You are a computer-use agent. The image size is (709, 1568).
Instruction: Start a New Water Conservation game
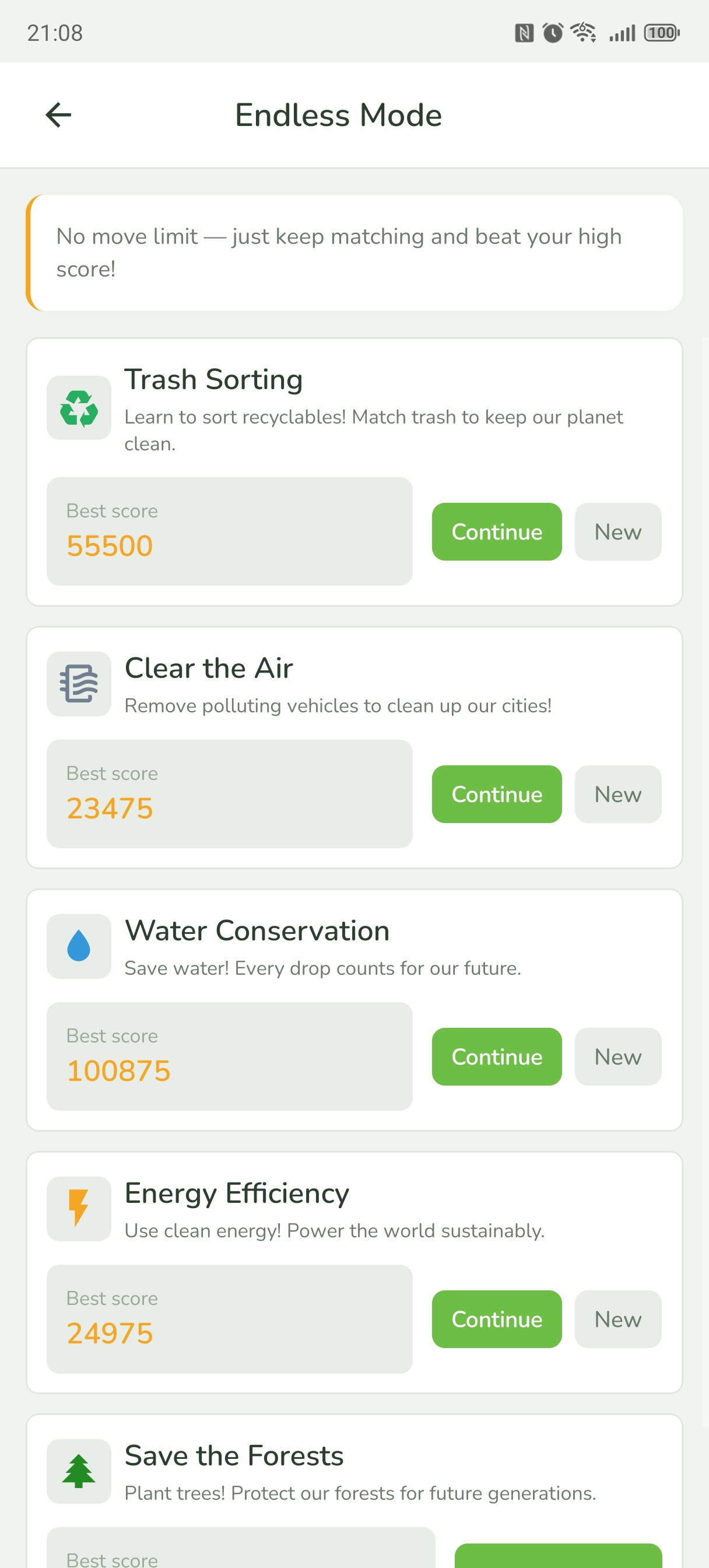point(617,1056)
